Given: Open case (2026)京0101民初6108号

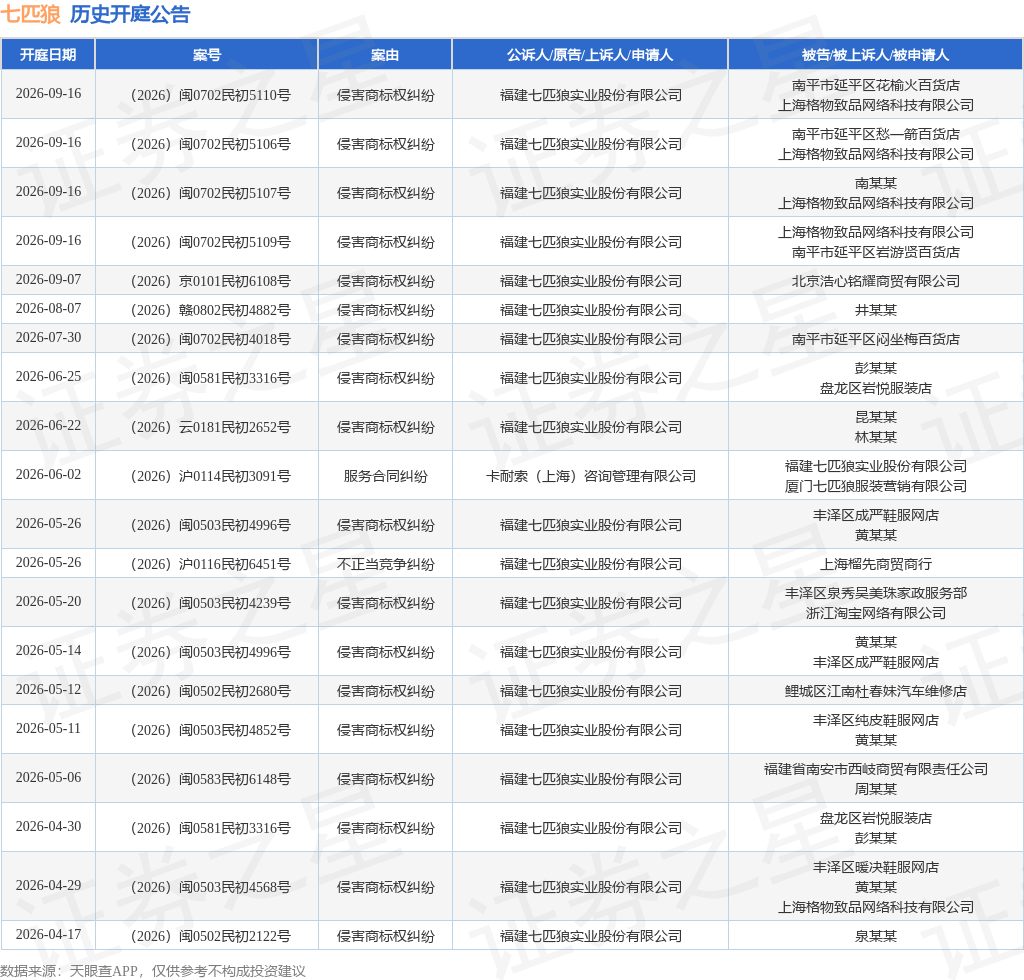Looking at the screenshot, I should coord(210,281).
